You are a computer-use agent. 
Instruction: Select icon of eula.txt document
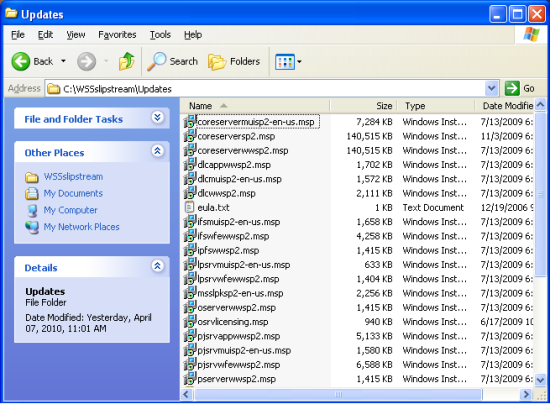point(189,208)
